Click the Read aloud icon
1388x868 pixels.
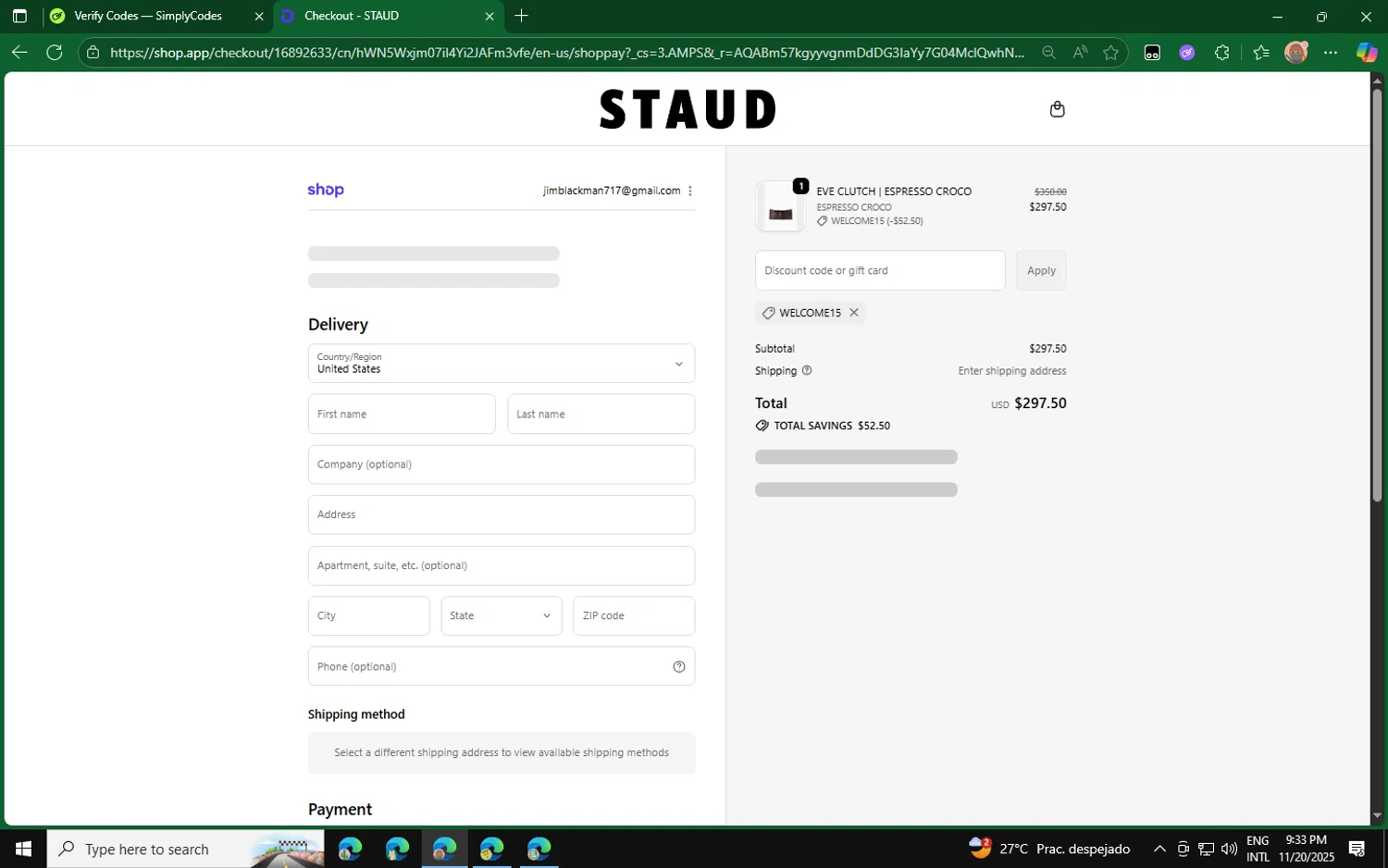coord(1080,53)
